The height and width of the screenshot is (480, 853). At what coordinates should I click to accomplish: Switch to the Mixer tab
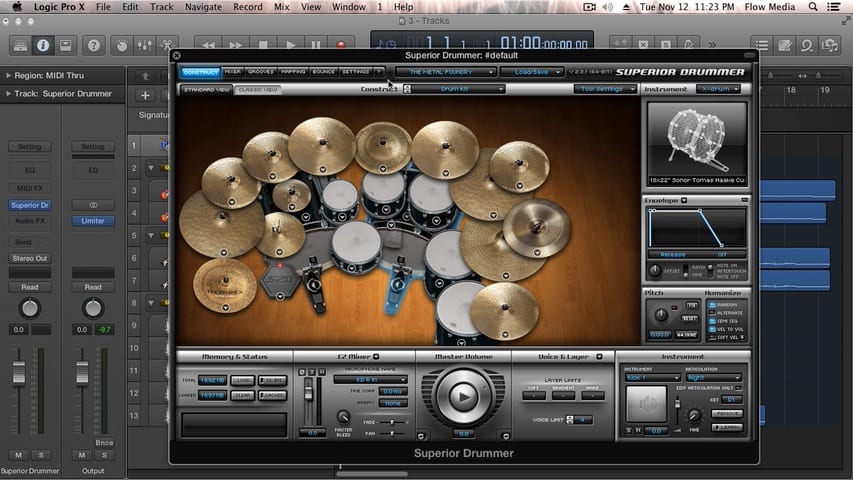pos(233,72)
